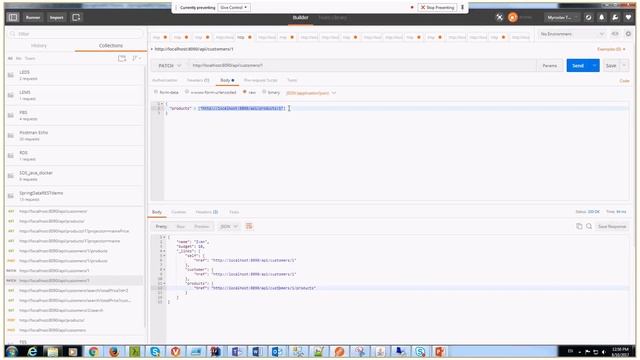Select the Builder tab
The width and height of the screenshot is (640, 360).
pos(300,18)
